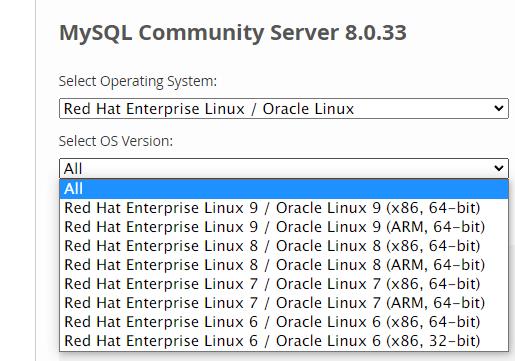
Task: Click the 8.0.33 version number in heading
Action: 376,33
